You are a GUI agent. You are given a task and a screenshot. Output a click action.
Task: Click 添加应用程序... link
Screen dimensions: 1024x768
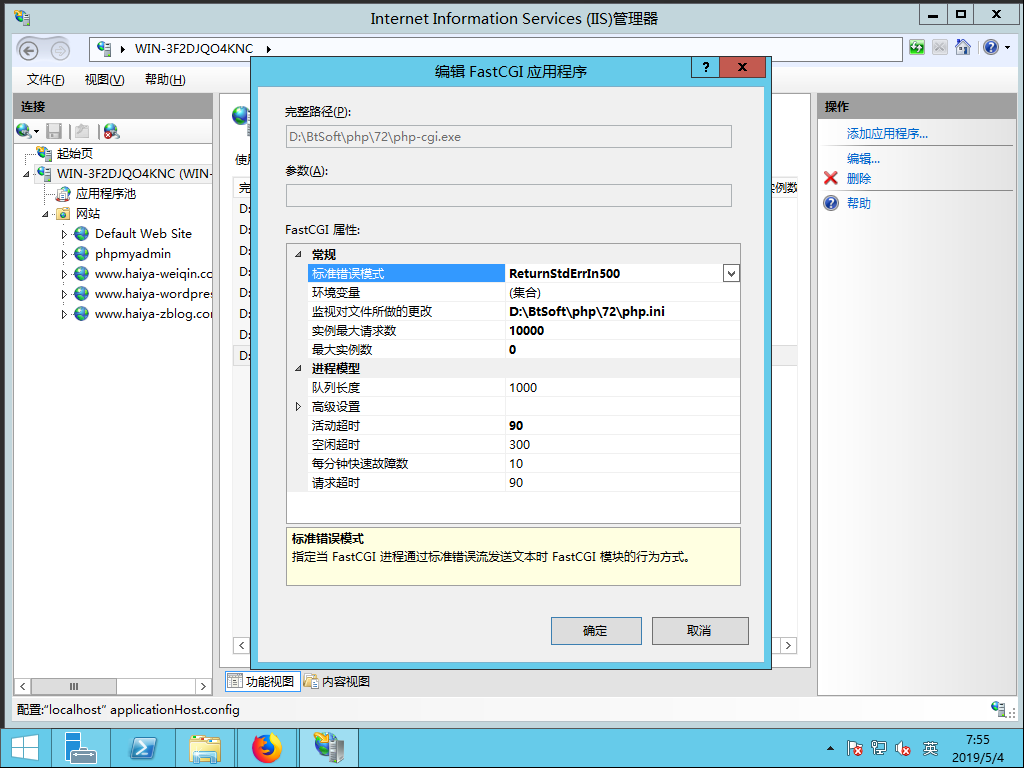tap(887, 133)
